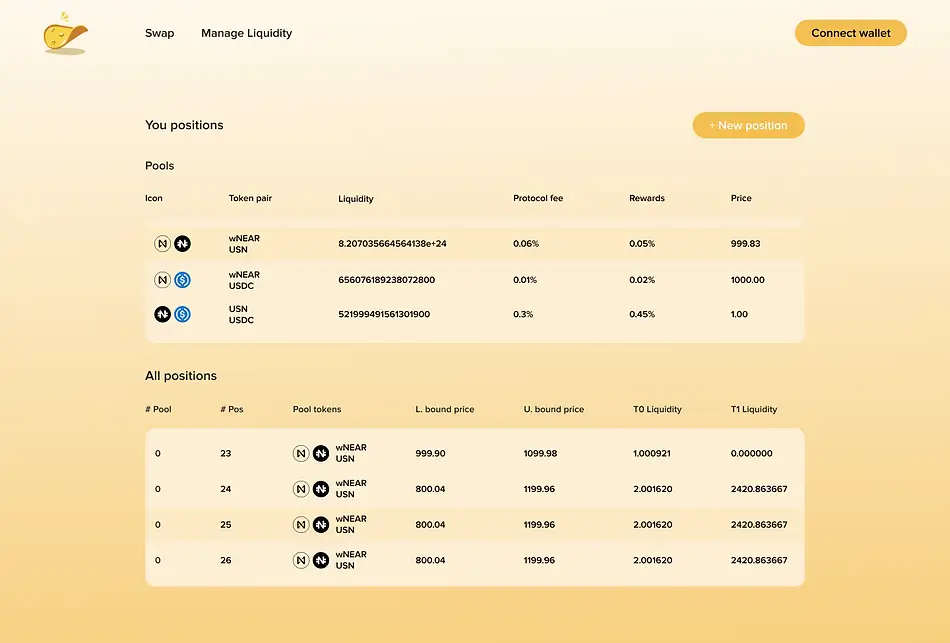The image size is (950, 643).
Task: Click wNEAR icon in first pool row
Action: point(163,244)
